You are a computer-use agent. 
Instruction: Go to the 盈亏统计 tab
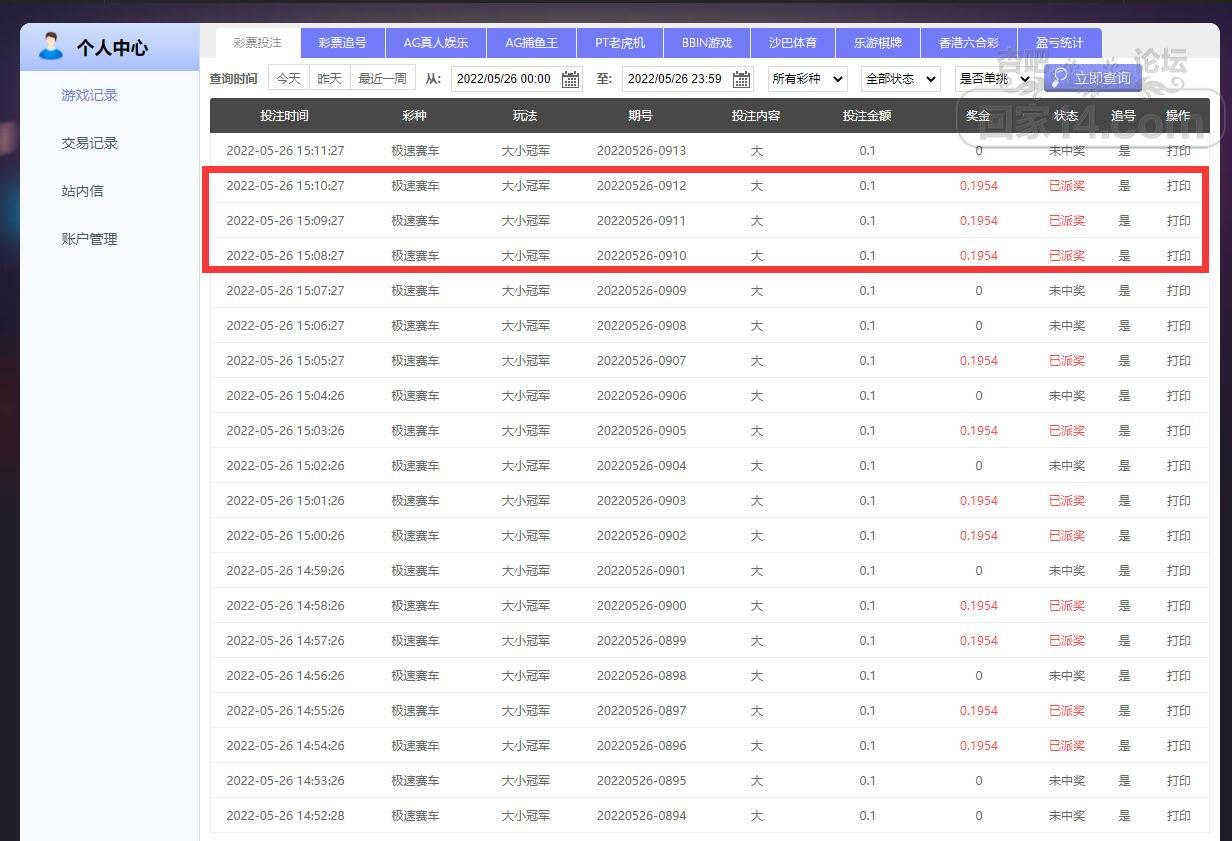point(1059,43)
